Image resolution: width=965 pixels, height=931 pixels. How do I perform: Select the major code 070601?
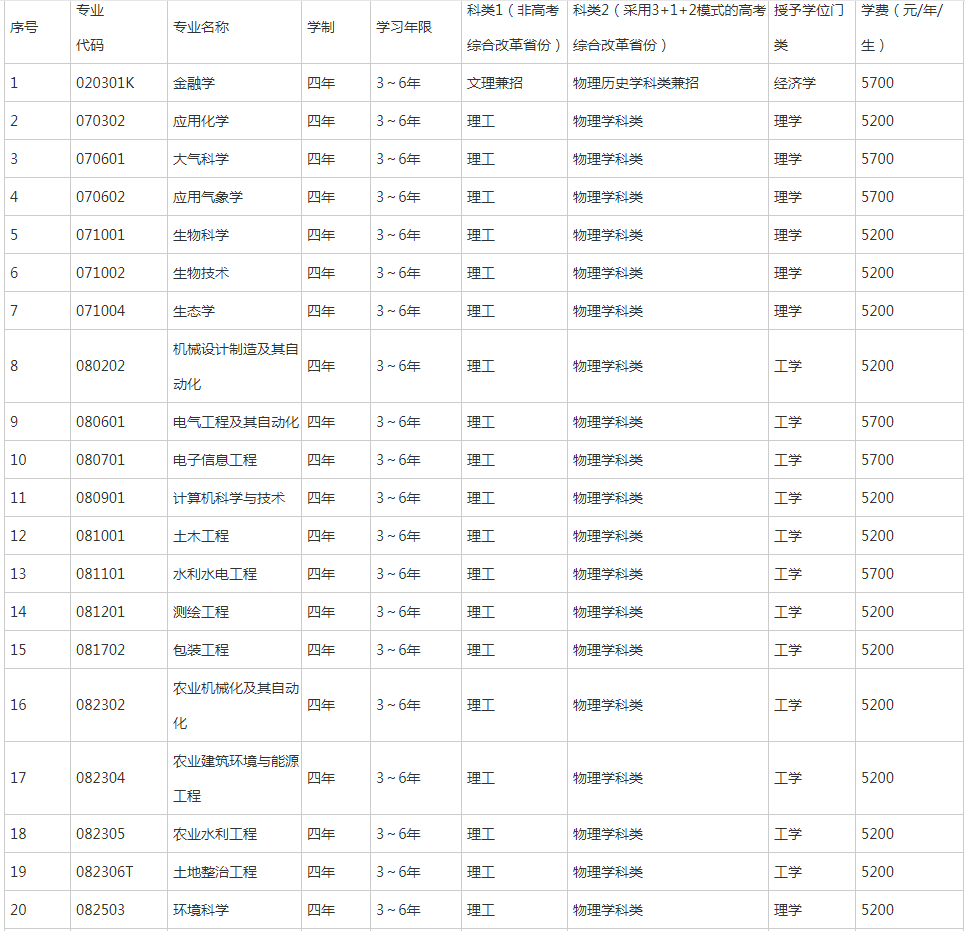pos(100,159)
